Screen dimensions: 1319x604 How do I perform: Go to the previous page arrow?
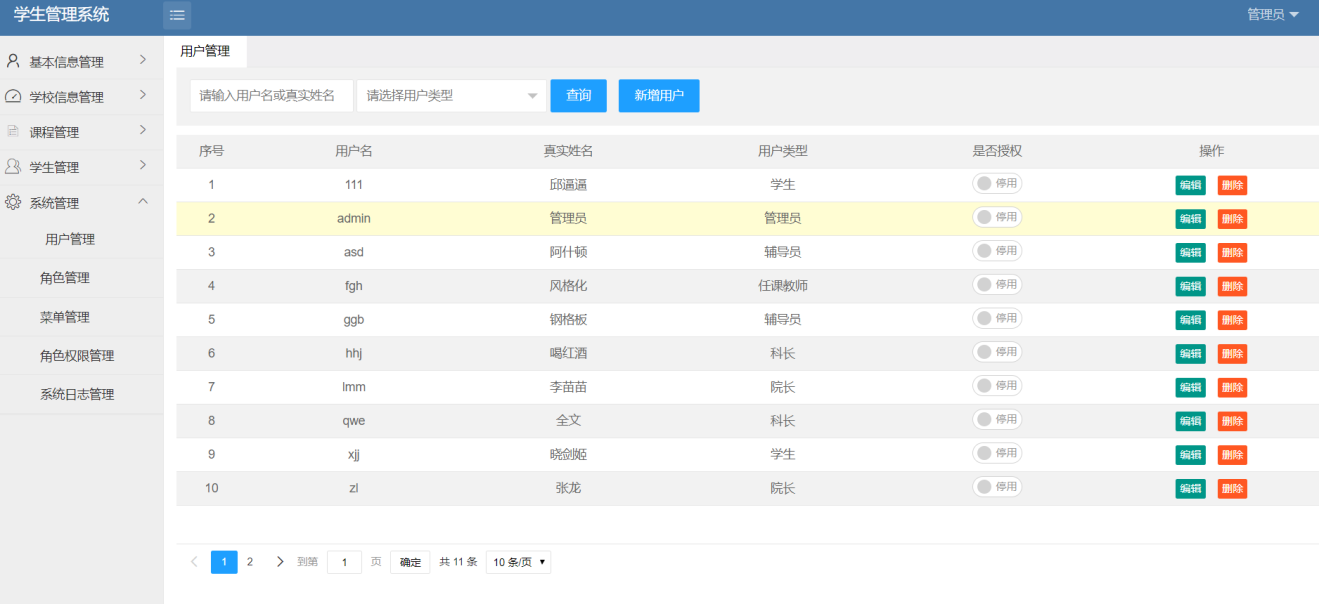click(194, 562)
